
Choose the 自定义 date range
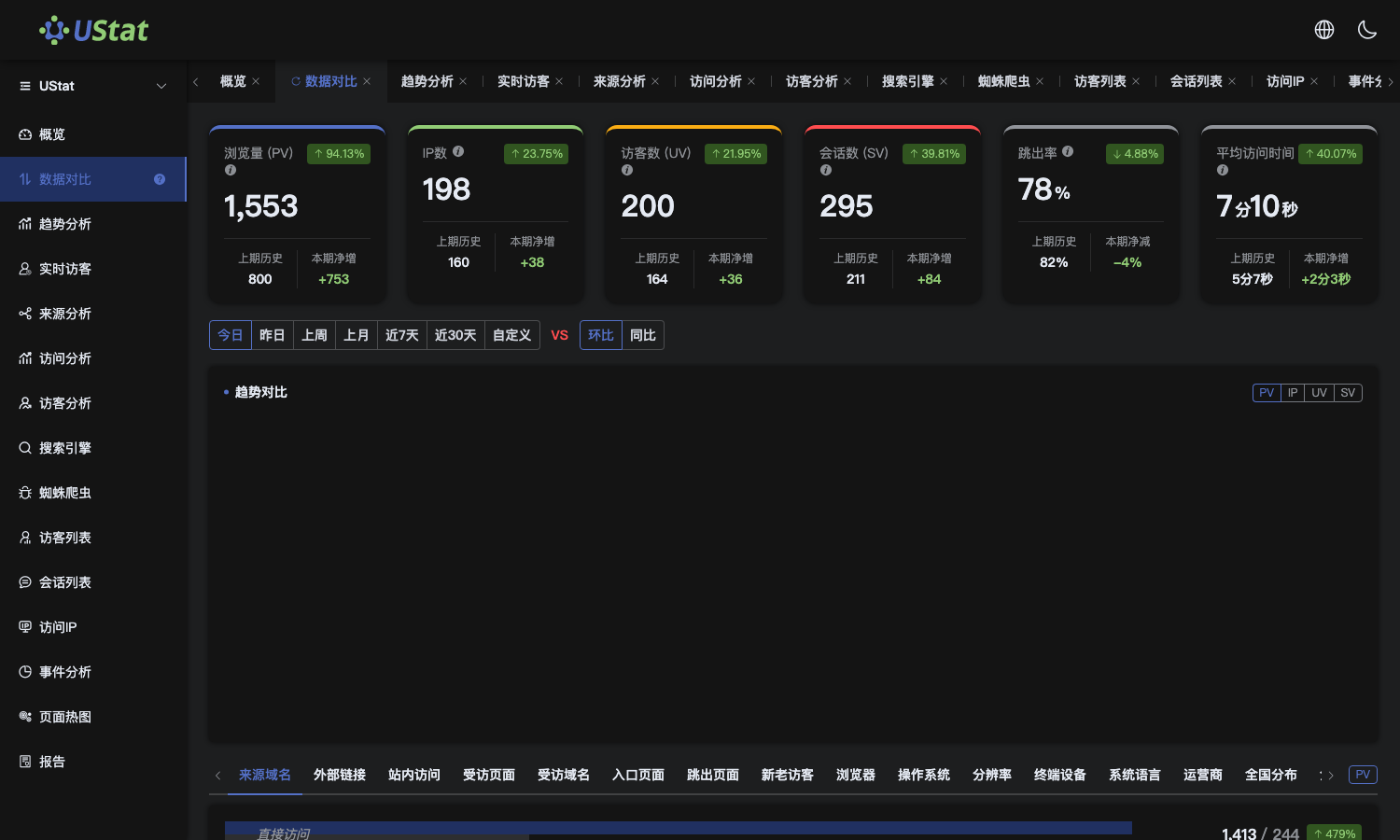tap(511, 335)
